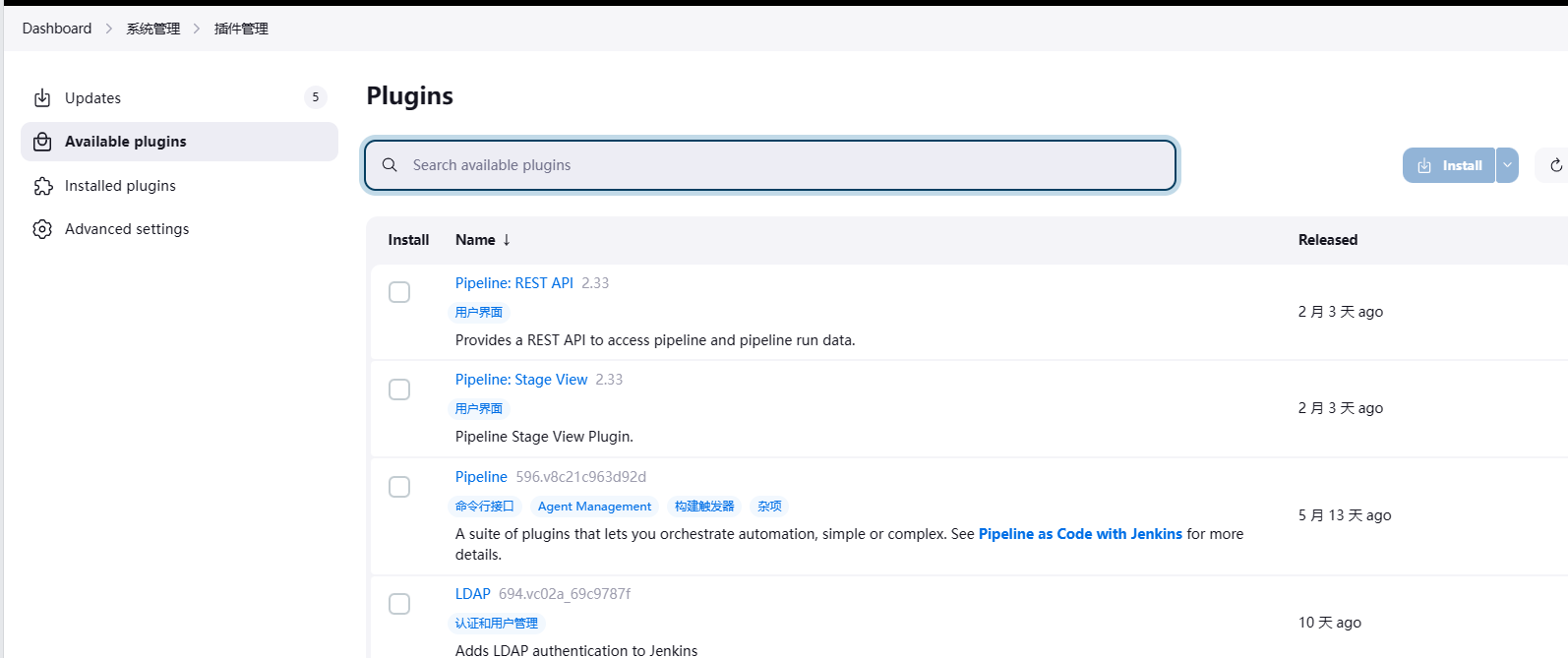The image size is (1568, 658).
Task: Enable the LDAP plugin checkbox
Action: 399,604
